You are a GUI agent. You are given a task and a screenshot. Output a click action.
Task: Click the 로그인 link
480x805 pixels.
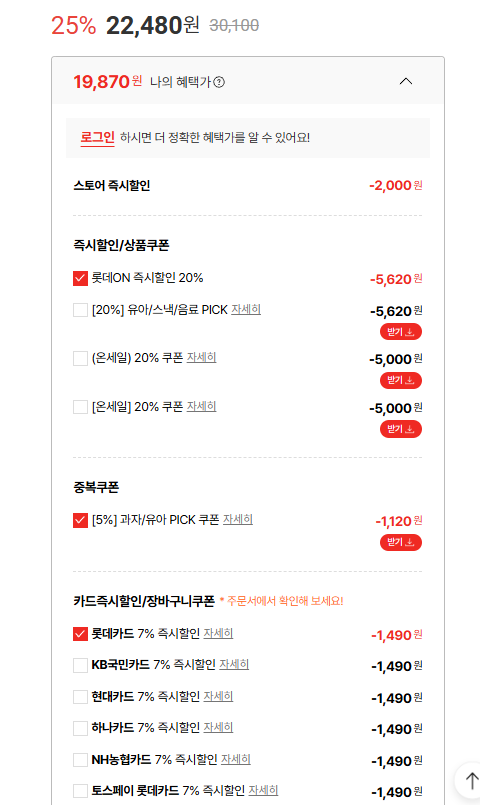(x=98, y=138)
